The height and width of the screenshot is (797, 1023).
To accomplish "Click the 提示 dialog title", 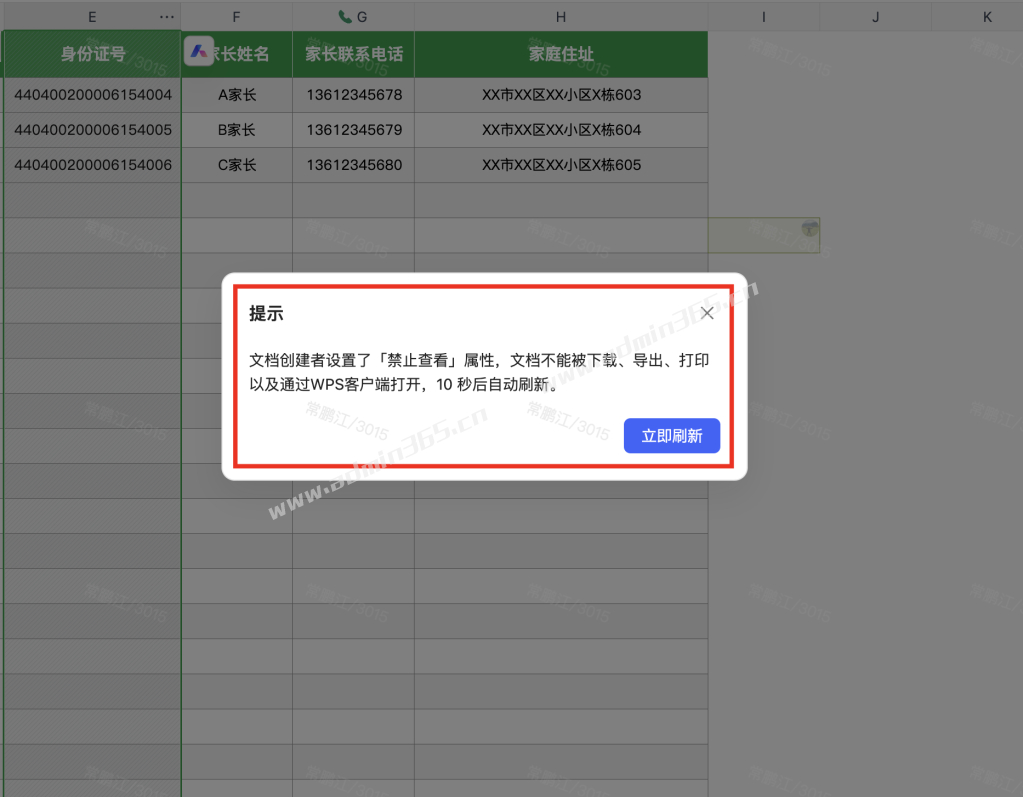I will tap(265, 313).
